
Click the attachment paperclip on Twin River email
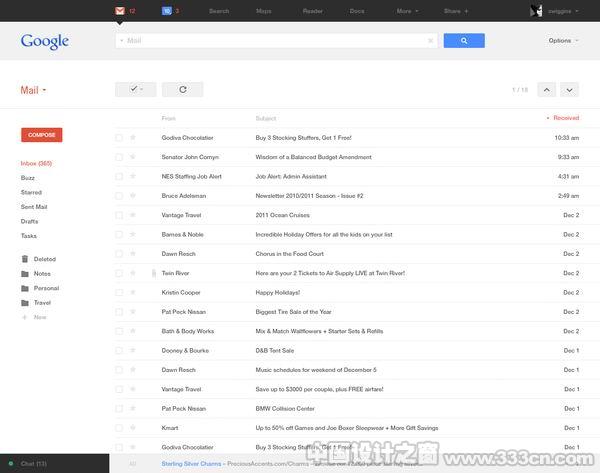click(x=154, y=273)
